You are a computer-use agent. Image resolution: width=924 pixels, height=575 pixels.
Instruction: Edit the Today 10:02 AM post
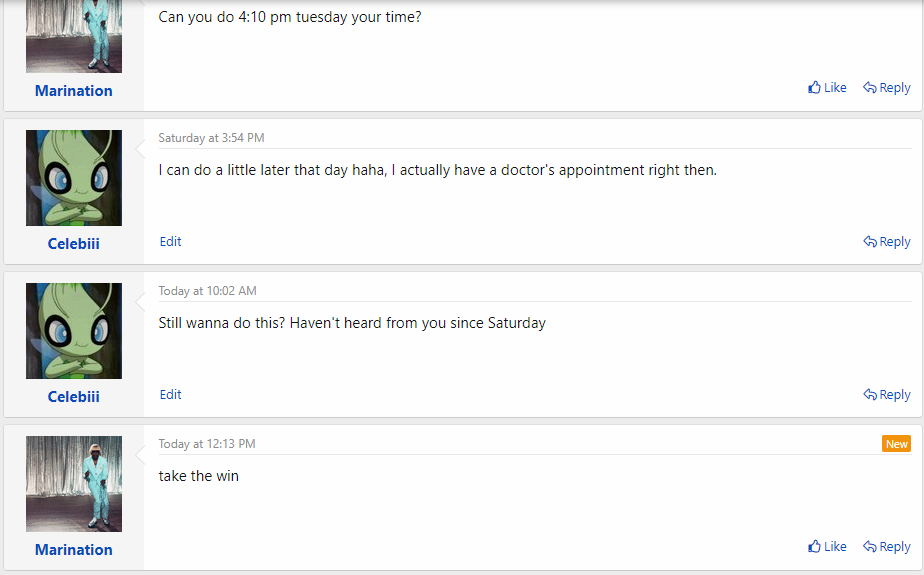coord(170,395)
